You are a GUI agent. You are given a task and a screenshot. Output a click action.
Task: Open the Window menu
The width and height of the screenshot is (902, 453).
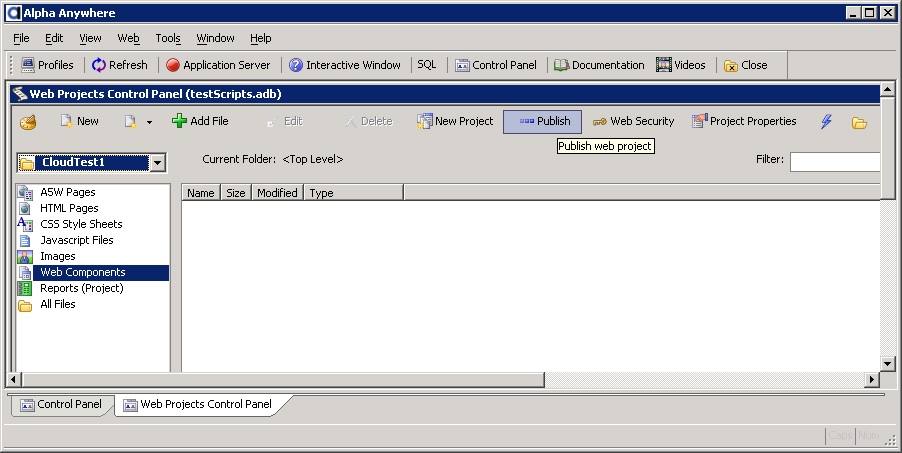point(215,39)
